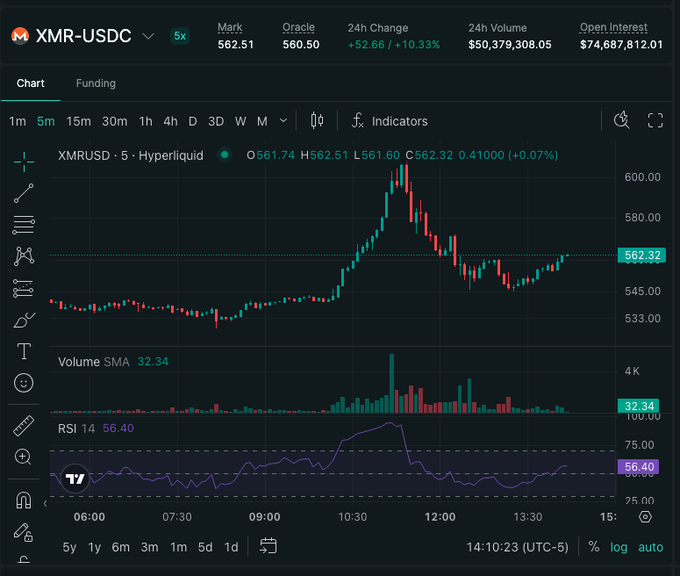
Task: Select the crosshair cursor tool
Action: point(24,162)
